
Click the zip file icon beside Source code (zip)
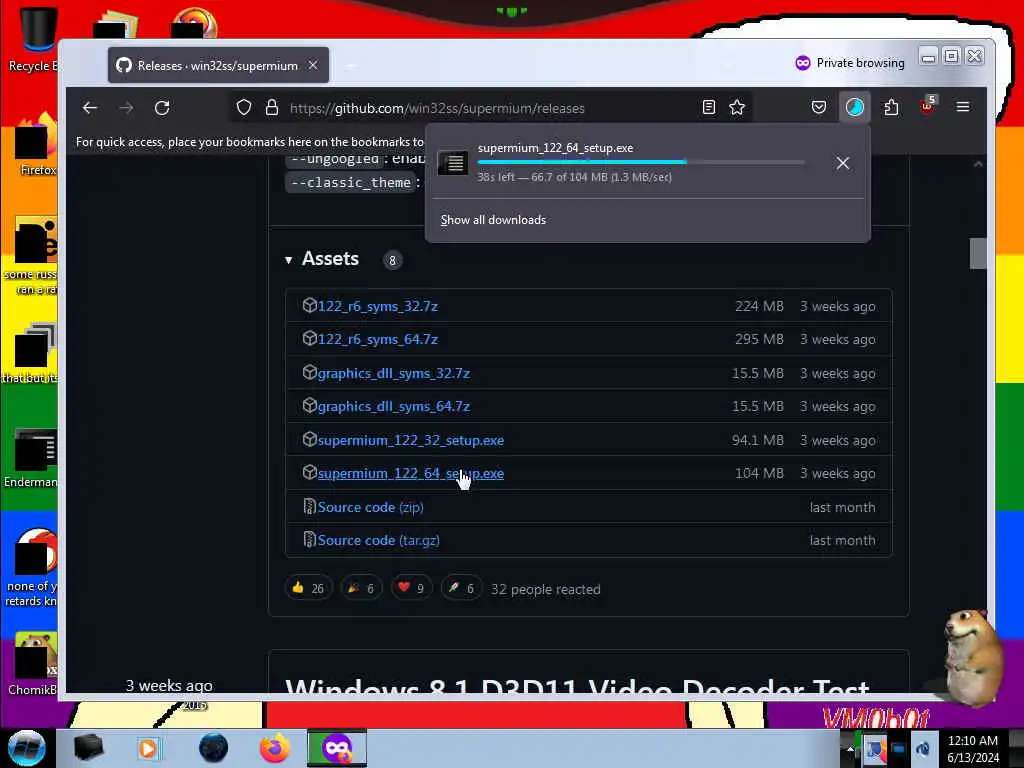click(x=310, y=506)
